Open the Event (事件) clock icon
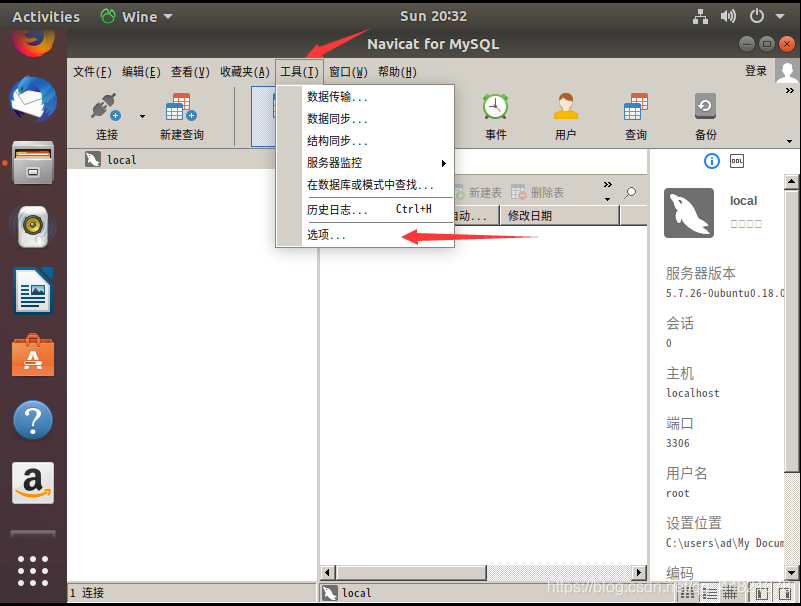This screenshot has width=801, height=606. [496, 116]
